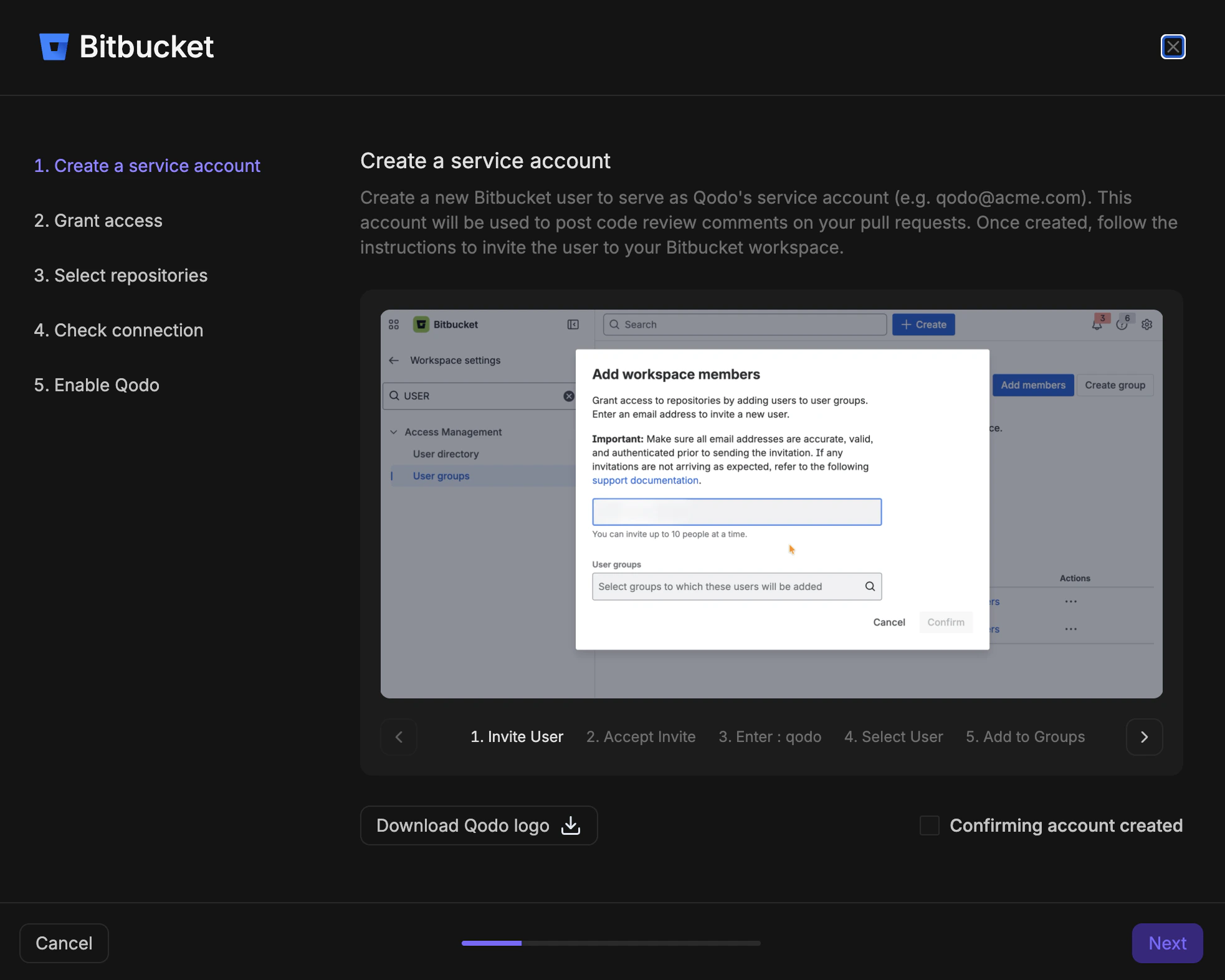Switch to the Accept Invite step tab
Viewport: 1225px width, 980px height.
[x=641, y=736]
